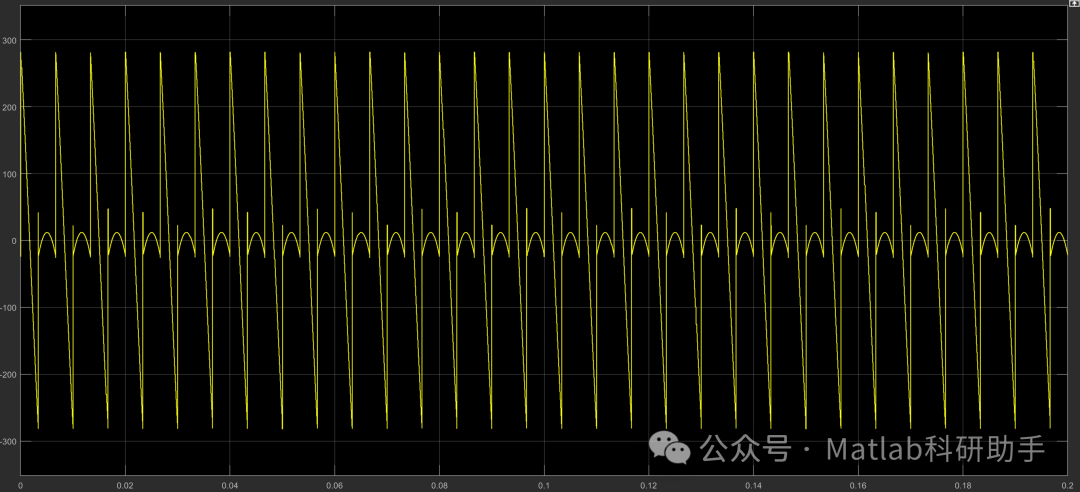Screen dimensions: 1080x492
Task: Click the 100 label on the vertical axis
Action: [x=9, y=174]
